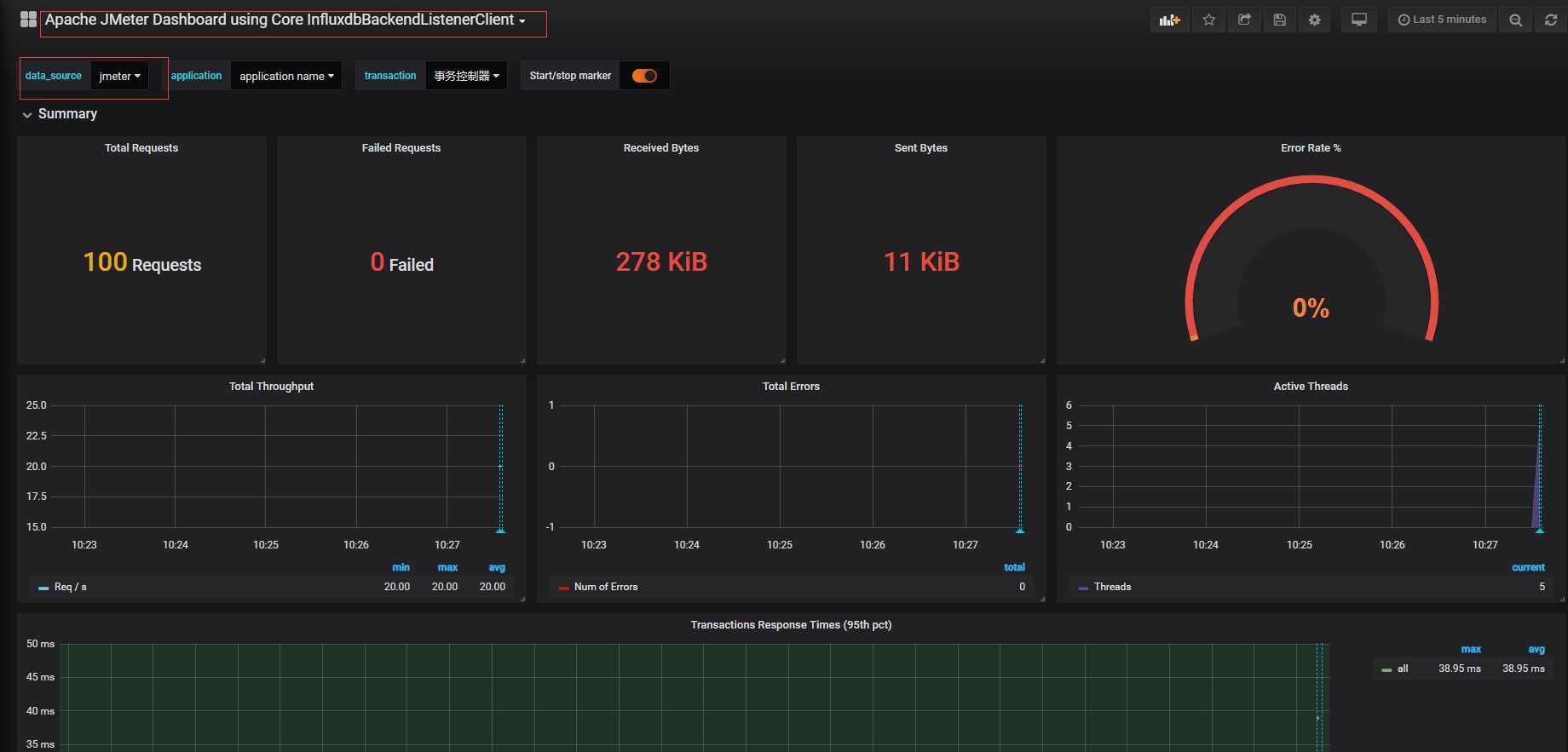Open the Last 5 minutes time picker
The height and width of the screenshot is (752, 1568).
(x=1442, y=20)
